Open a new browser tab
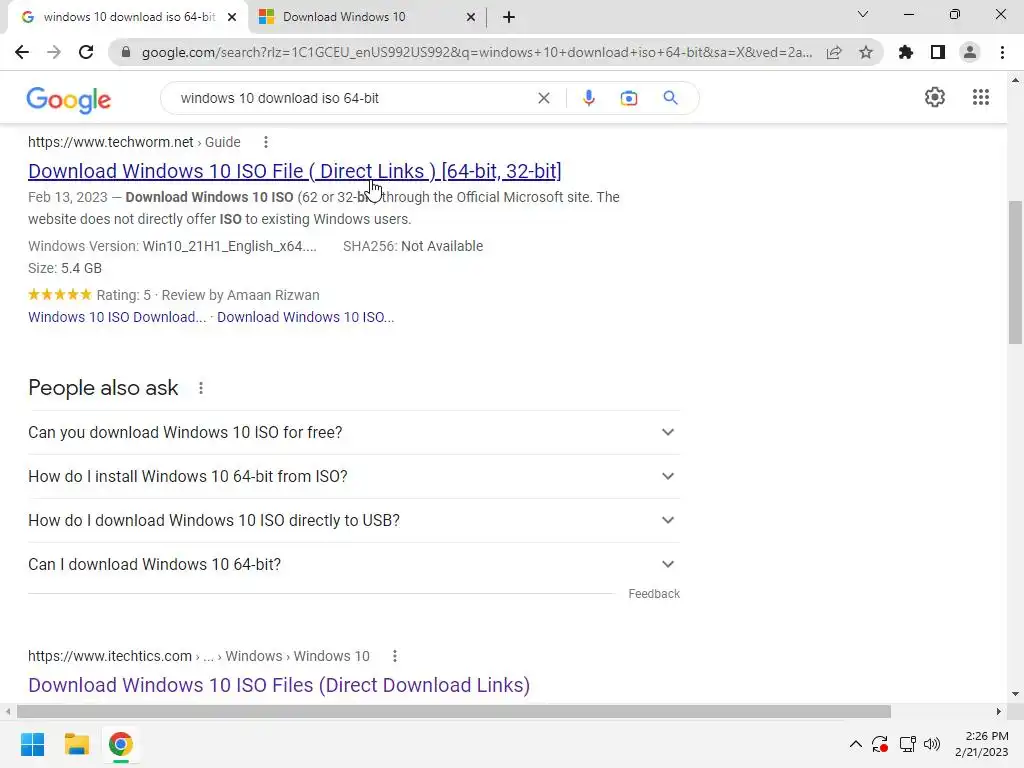The image size is (1024, 768). pos(509,18)
